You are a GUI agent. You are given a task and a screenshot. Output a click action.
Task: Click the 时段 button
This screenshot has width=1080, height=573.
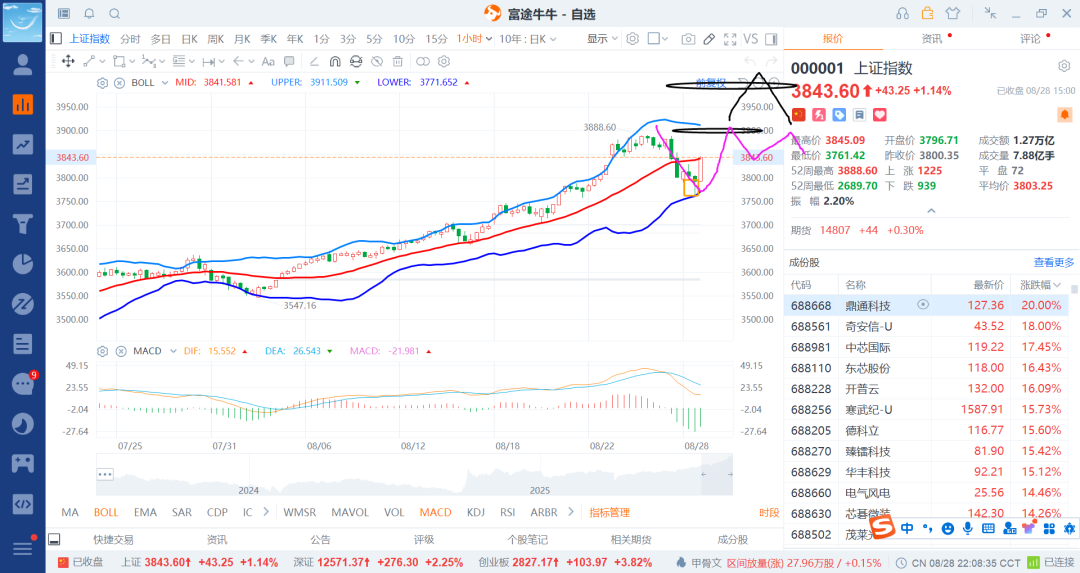tap(769, 512)
